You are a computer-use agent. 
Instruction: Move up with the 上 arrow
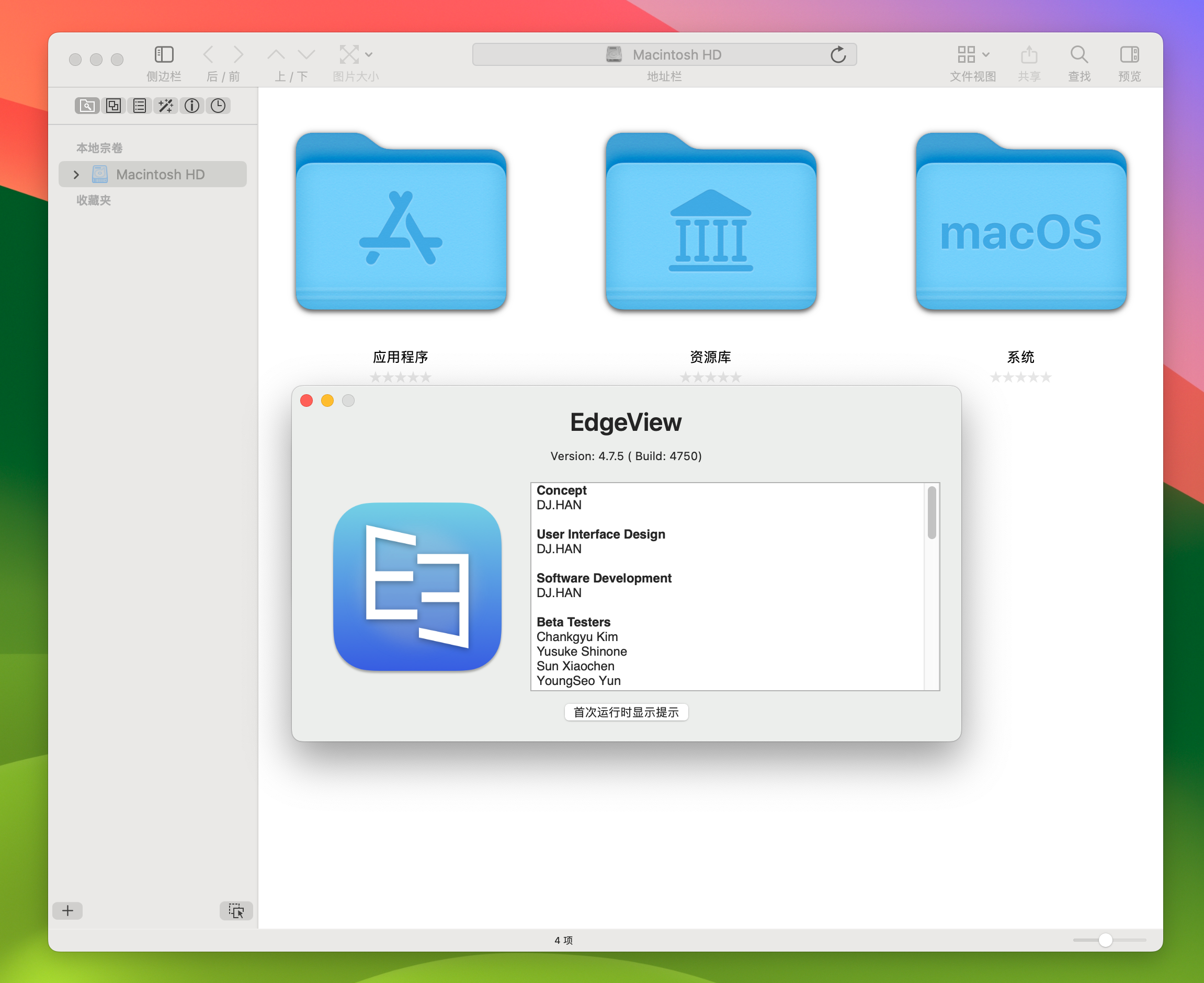coord(276,54)
